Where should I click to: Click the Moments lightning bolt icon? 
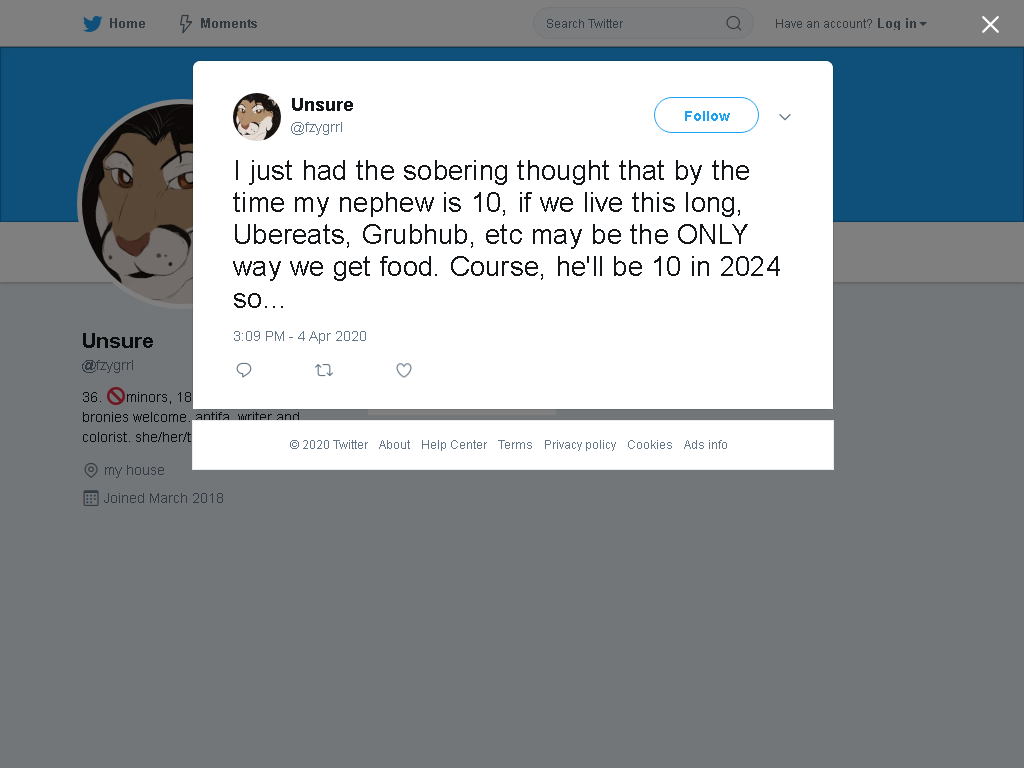click(x=185, y=24)
